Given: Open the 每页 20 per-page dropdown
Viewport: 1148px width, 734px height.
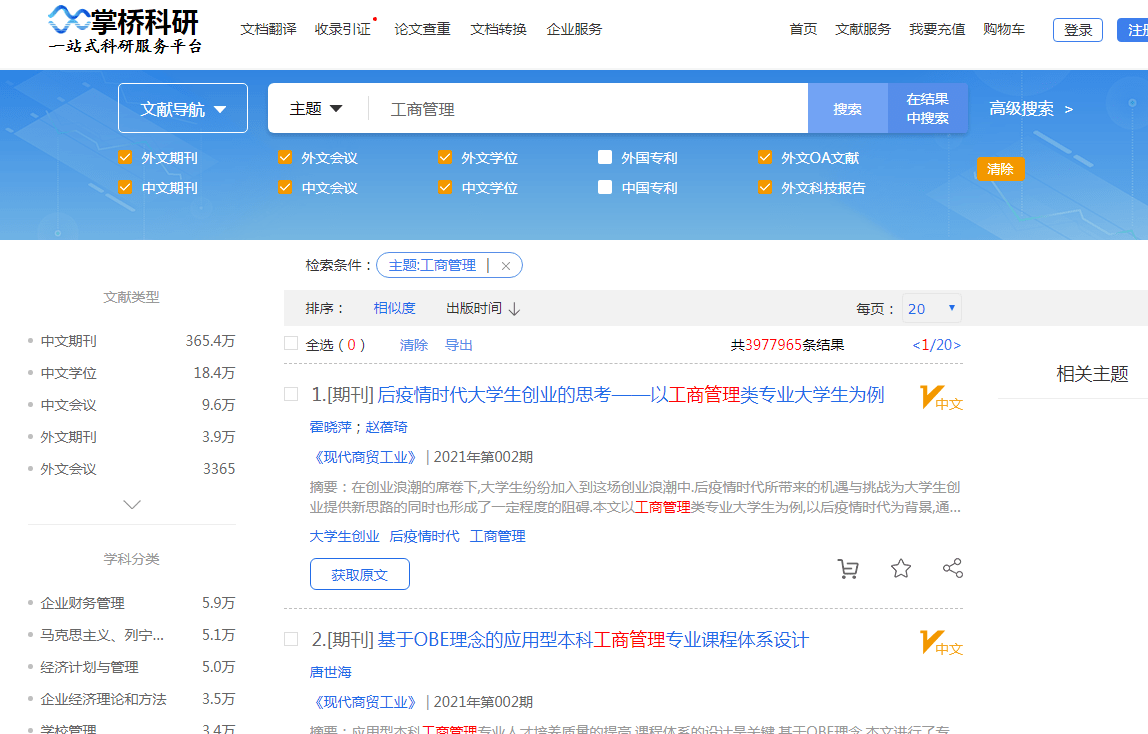Looking at the screenshot, I should click(931, 309).
